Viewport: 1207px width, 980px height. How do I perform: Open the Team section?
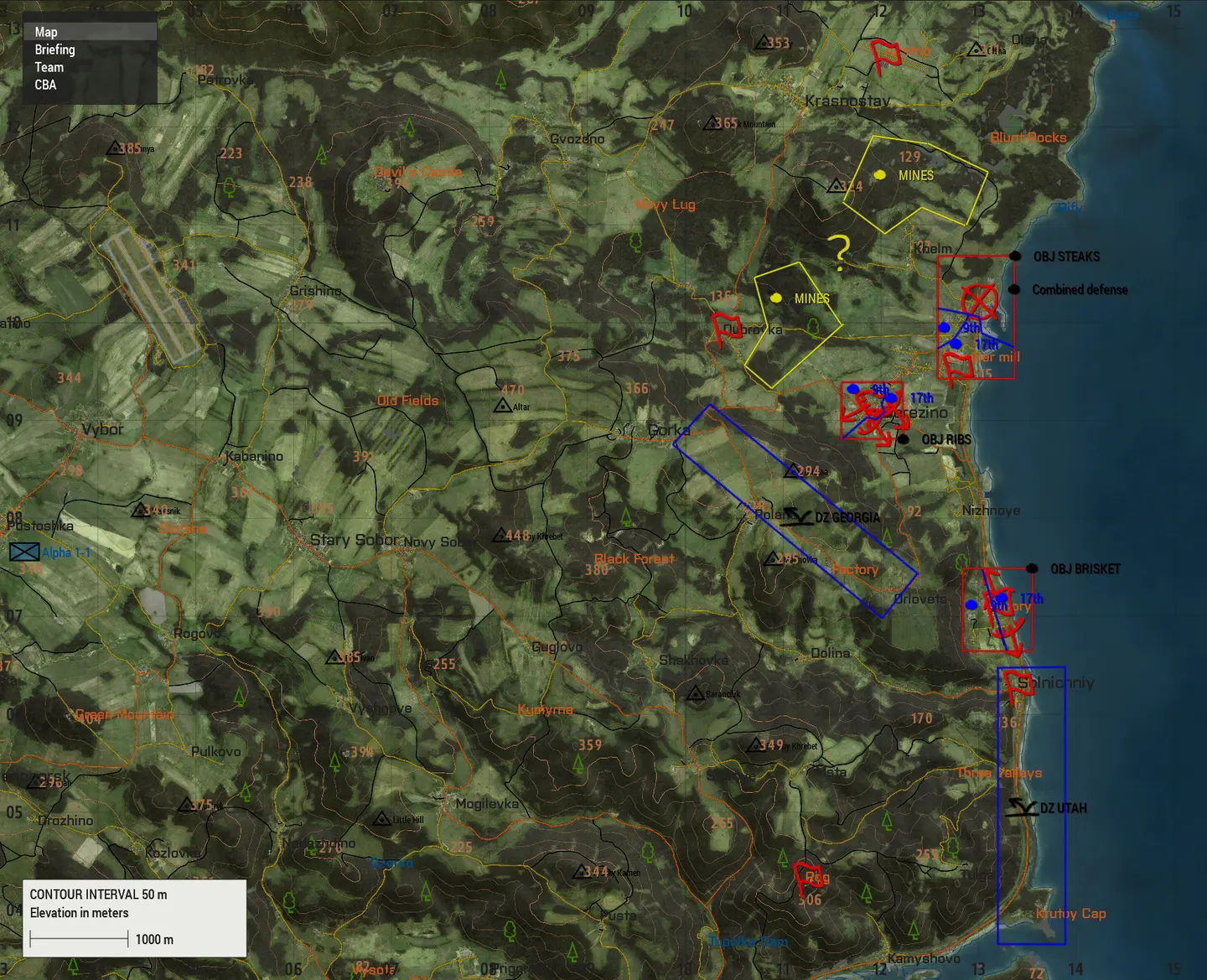point(49,67)
